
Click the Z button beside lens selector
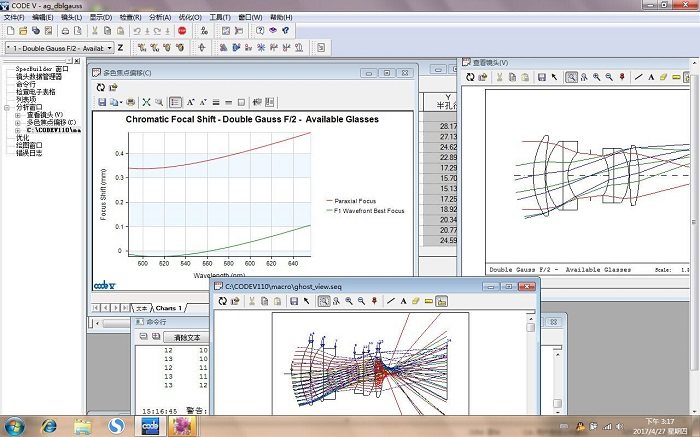point(121,47)
